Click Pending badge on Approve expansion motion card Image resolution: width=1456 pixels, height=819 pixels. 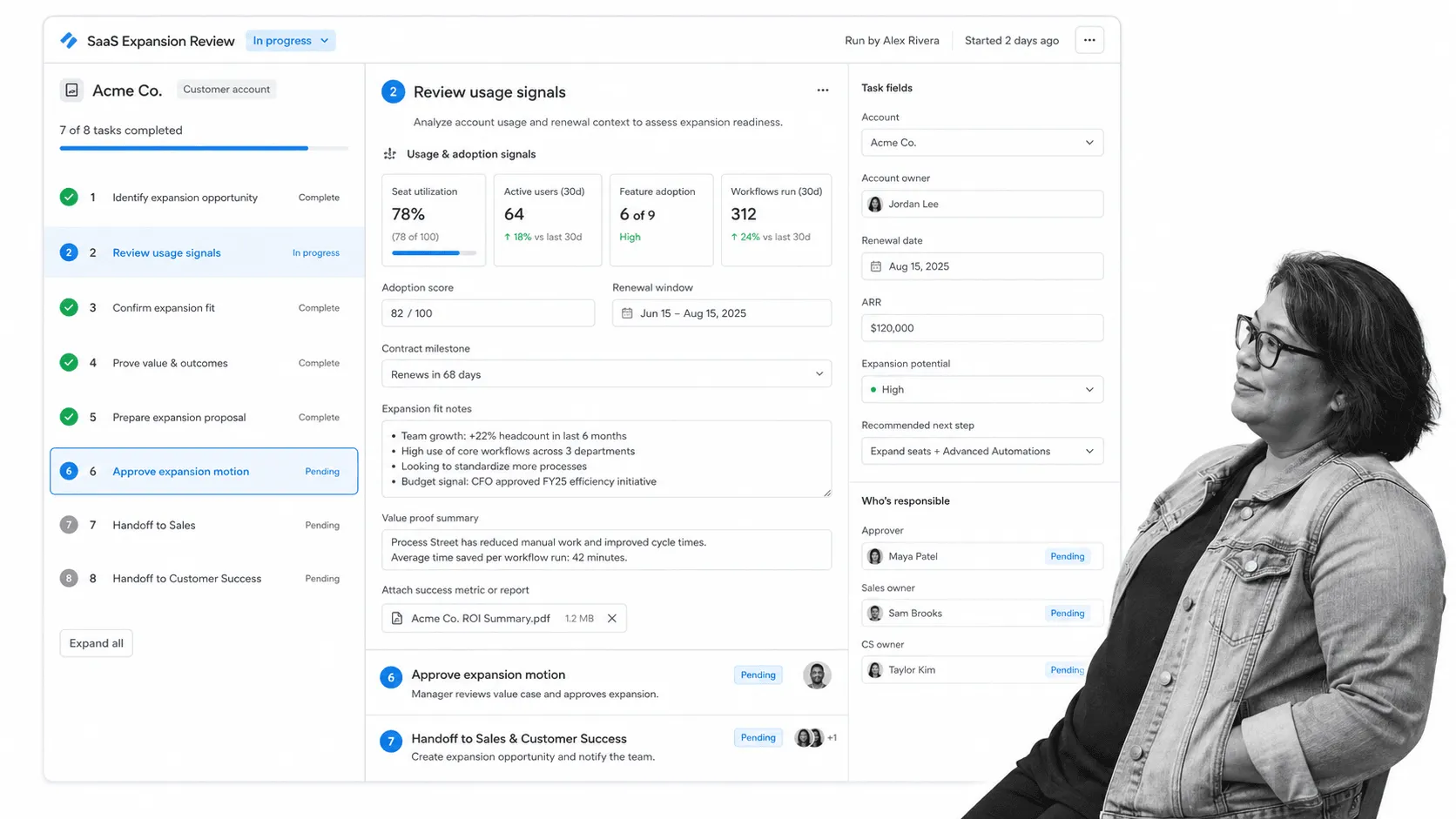758,675
